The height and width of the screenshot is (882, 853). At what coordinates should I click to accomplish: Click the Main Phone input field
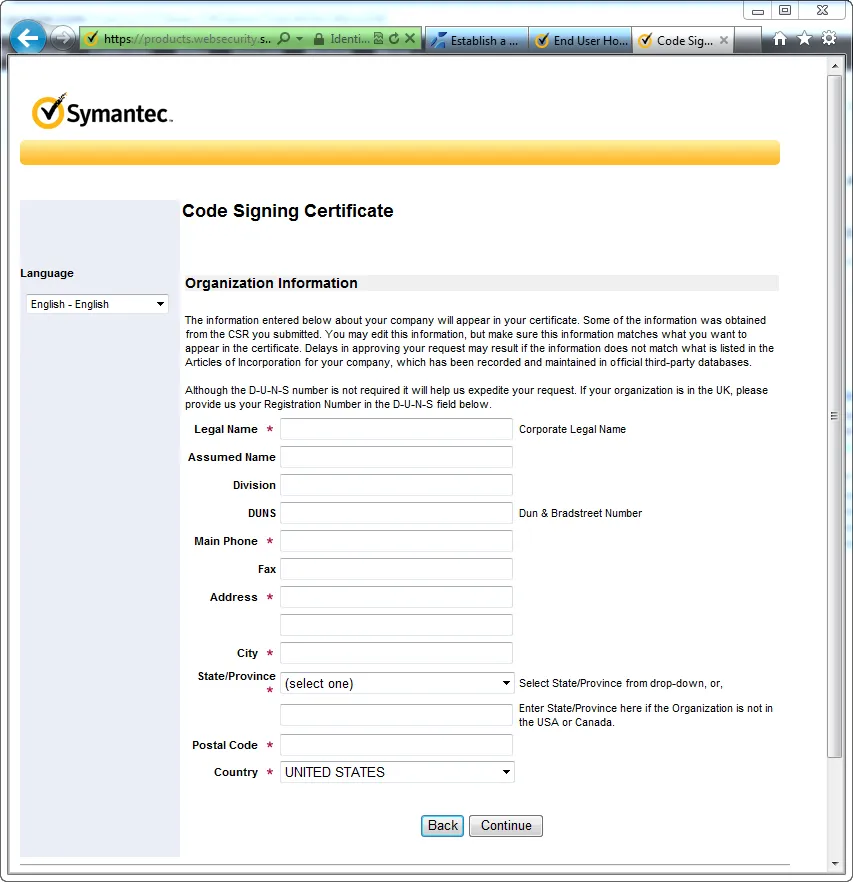396,541
